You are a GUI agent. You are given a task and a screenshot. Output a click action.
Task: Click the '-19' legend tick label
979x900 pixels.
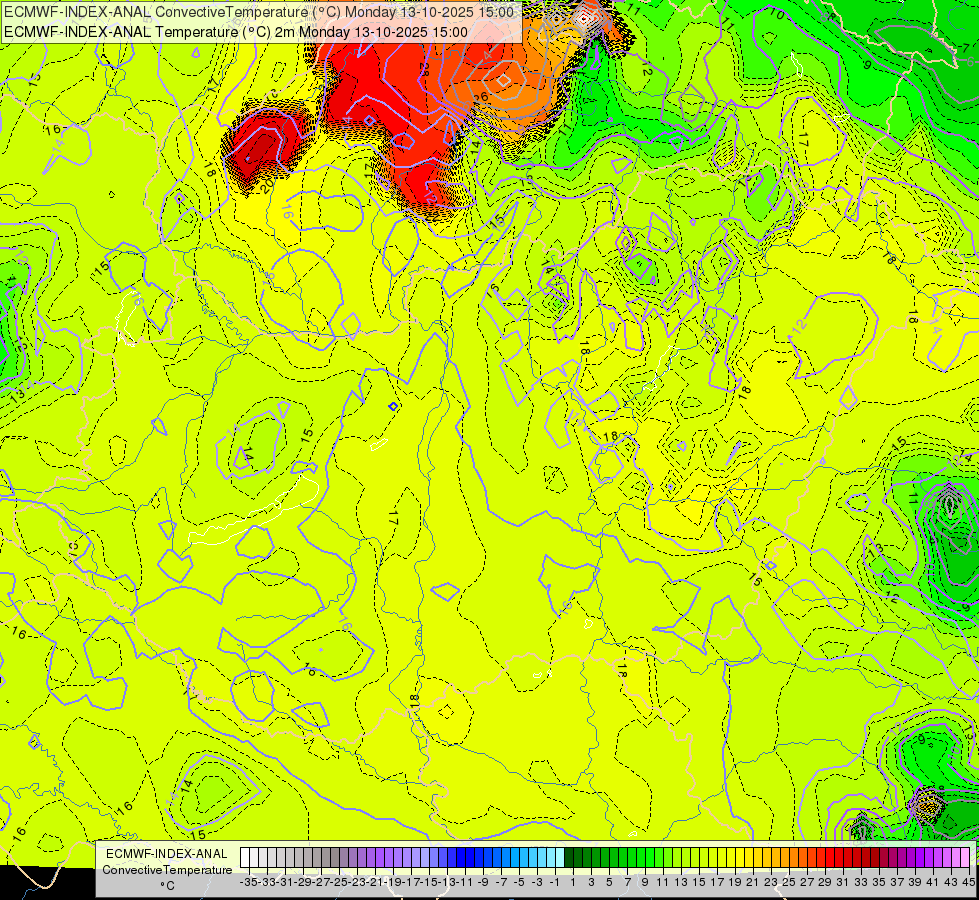coord(393,882)
